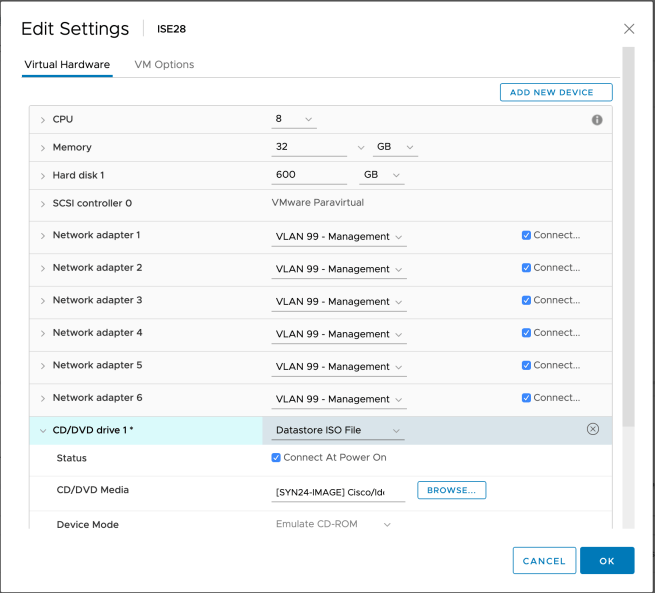
Task: Switch to the VM Options tab
Action: click(x=164, y=65)
